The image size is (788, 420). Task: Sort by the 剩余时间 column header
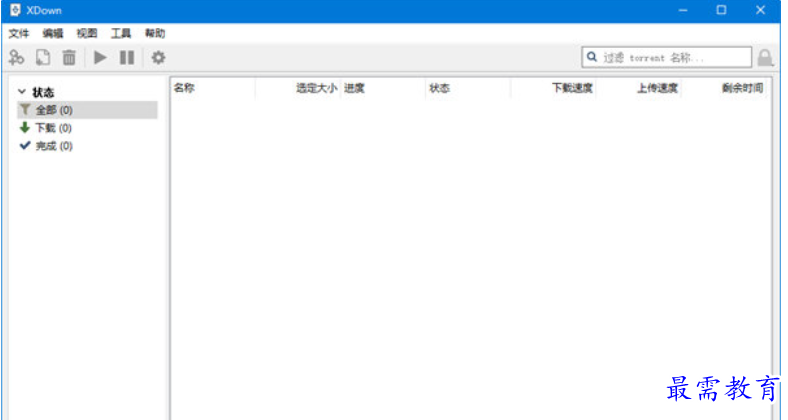tap(726, 88)
